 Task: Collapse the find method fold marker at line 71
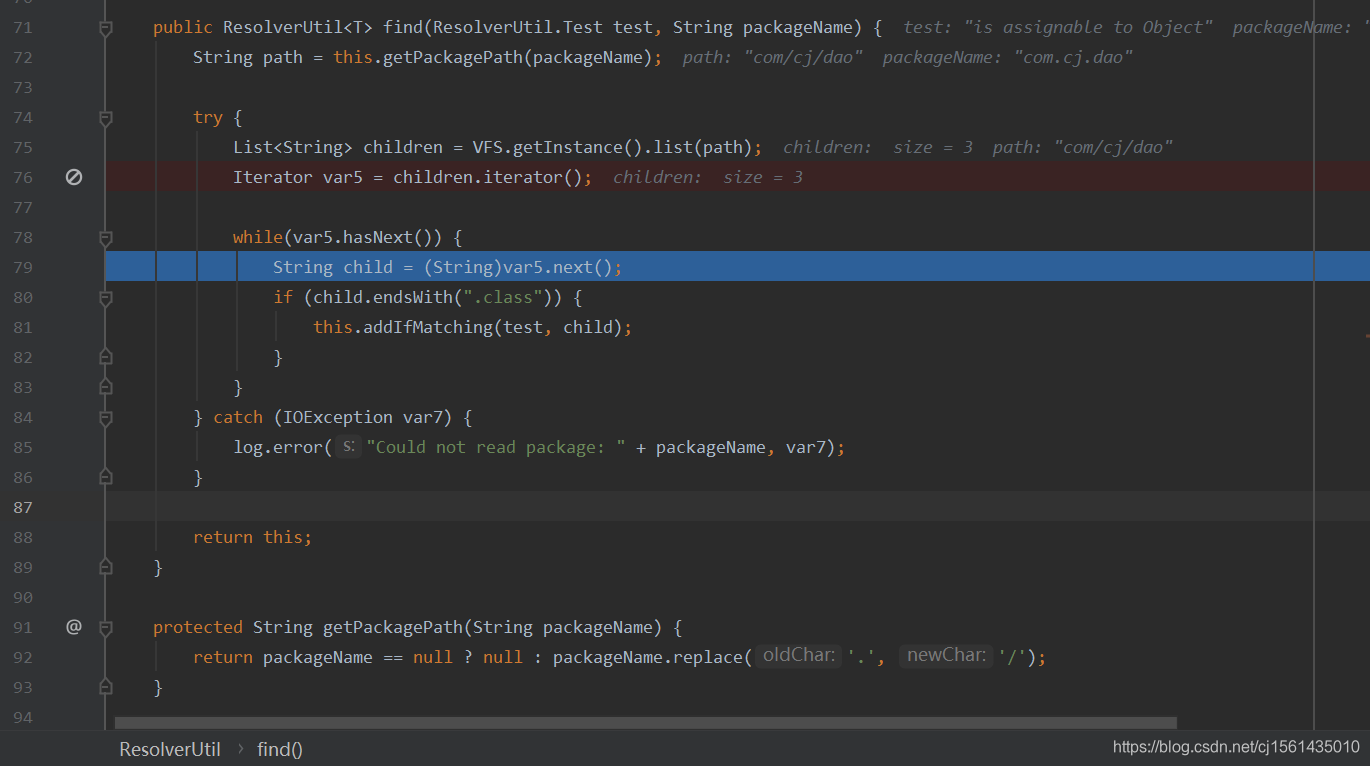[x=105, y=29]
